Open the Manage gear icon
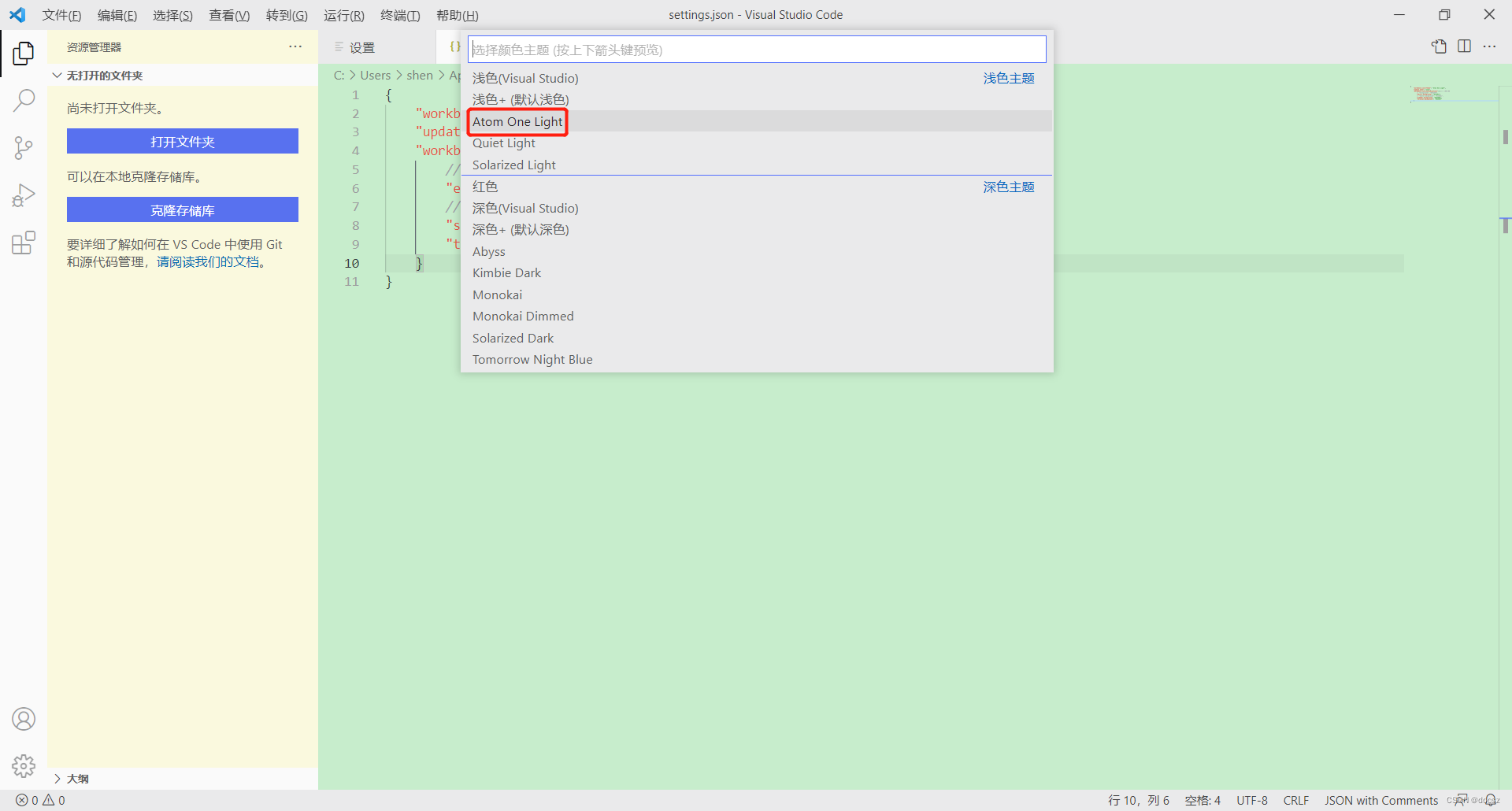 (x=24, y=766)
